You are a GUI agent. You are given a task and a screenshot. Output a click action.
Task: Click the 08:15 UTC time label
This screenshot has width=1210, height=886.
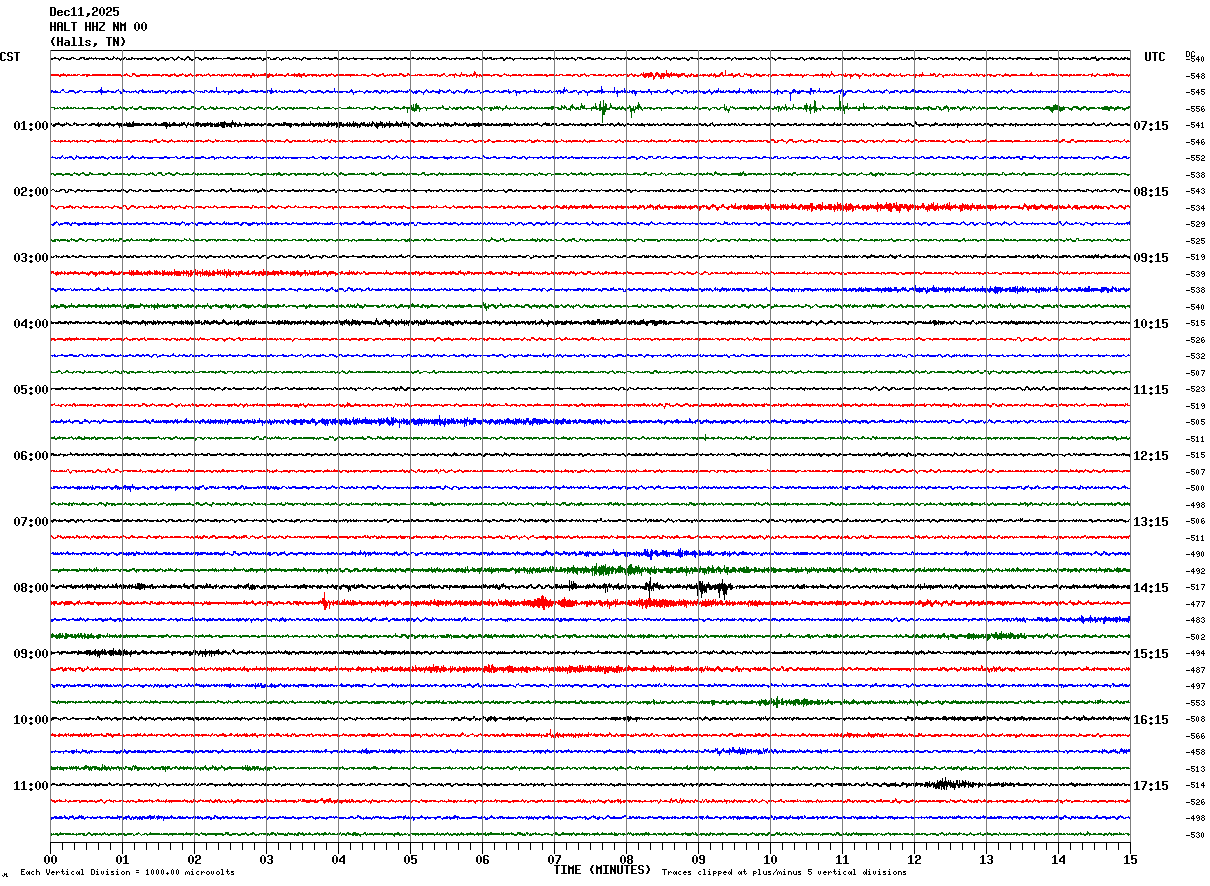click(1151, 192)
